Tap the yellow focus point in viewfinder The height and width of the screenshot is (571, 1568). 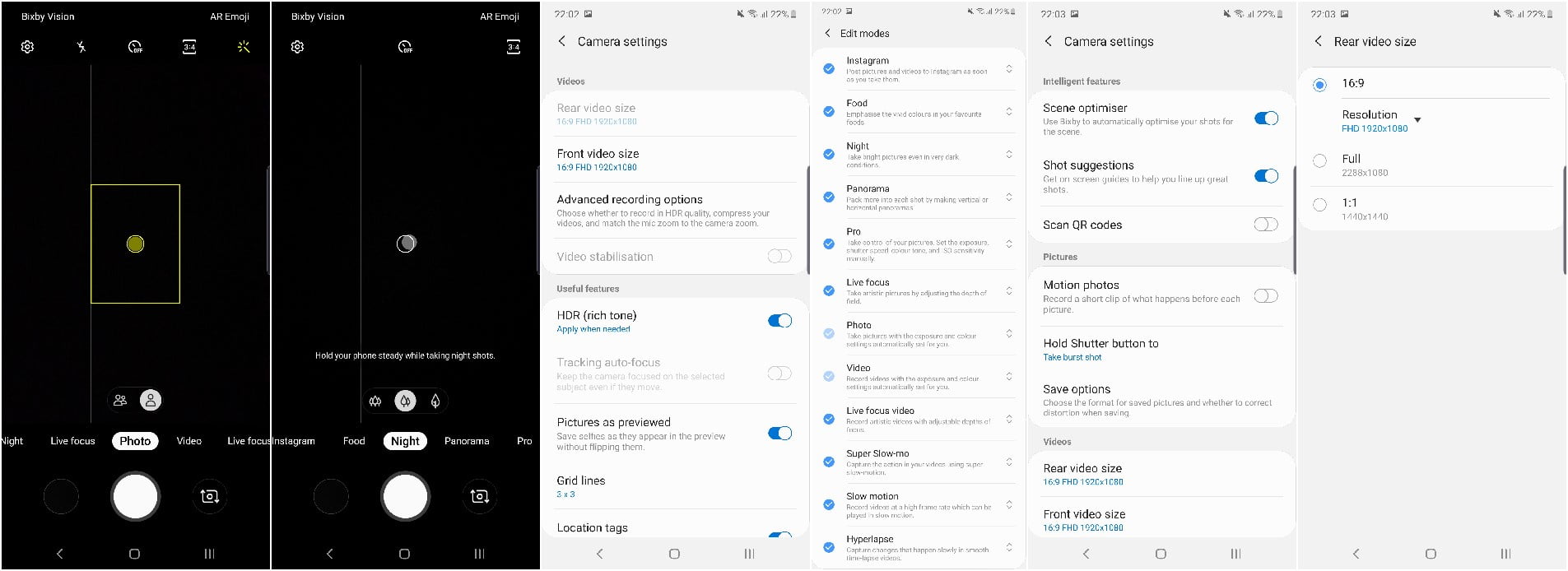tap(136, 244)
